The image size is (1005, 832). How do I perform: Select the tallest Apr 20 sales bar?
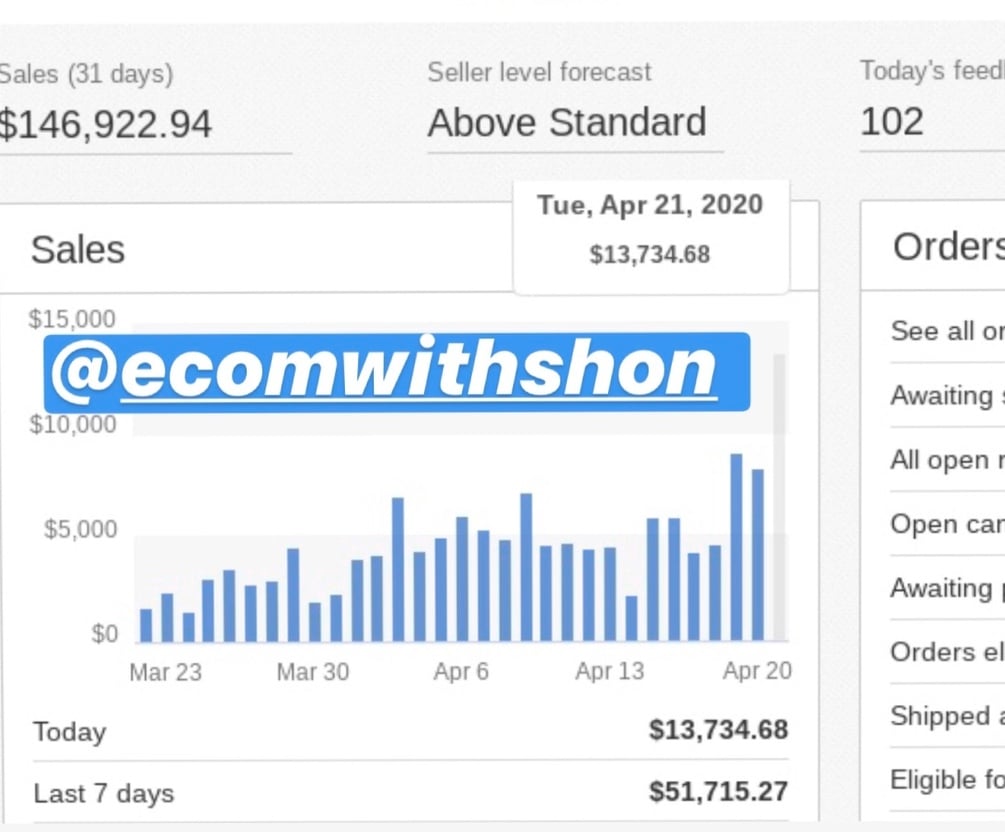pos(737,545)
